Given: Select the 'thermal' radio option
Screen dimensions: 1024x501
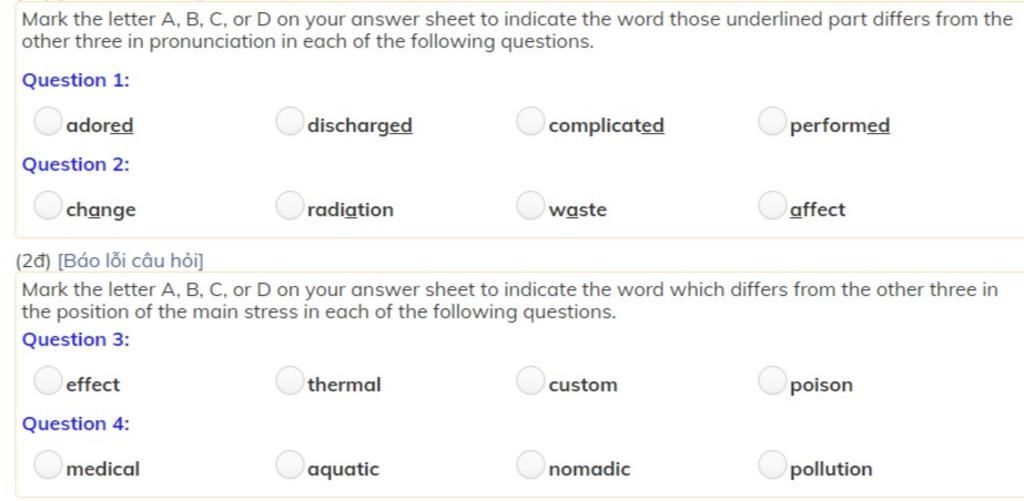Looking at the screenshot, I should point(289,381).
